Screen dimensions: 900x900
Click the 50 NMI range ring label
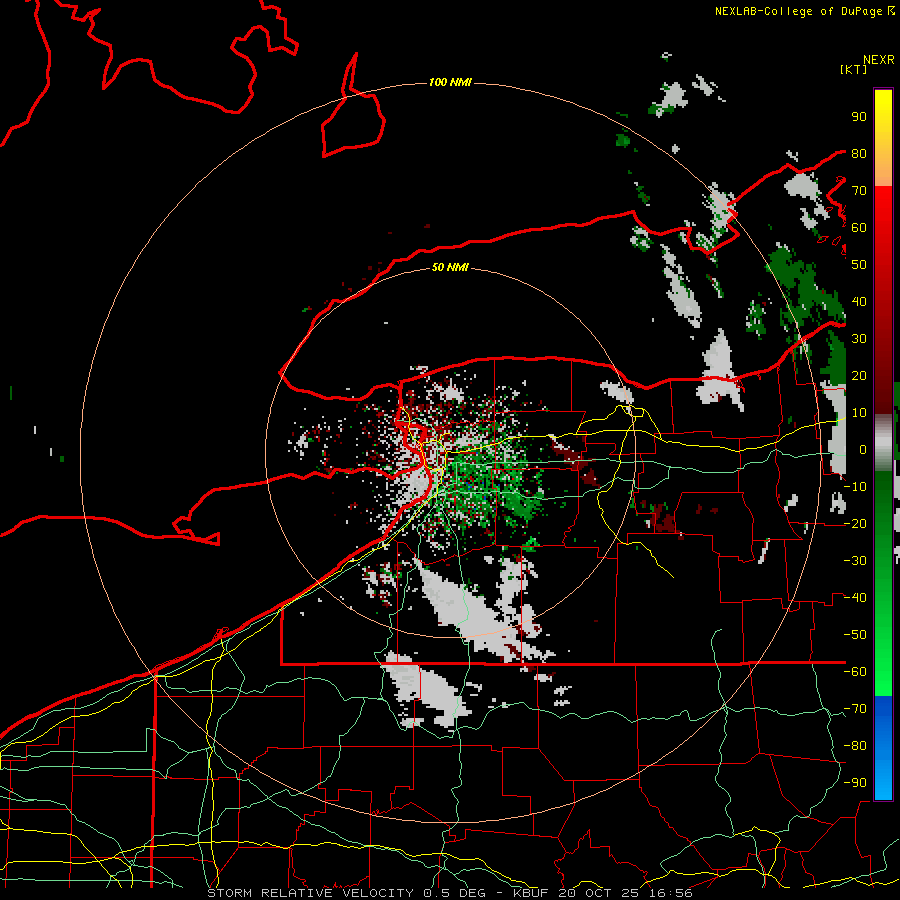point(450,267)
